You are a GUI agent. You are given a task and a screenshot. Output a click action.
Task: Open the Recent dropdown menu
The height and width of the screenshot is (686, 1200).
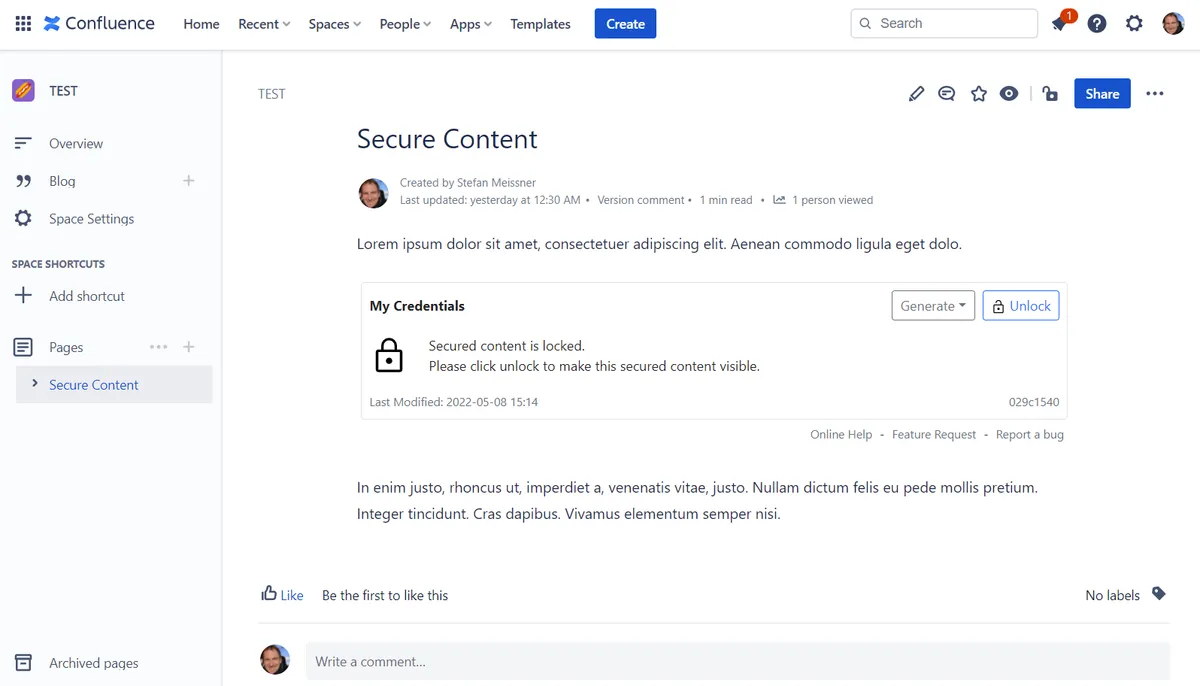(x=264, y=24)
